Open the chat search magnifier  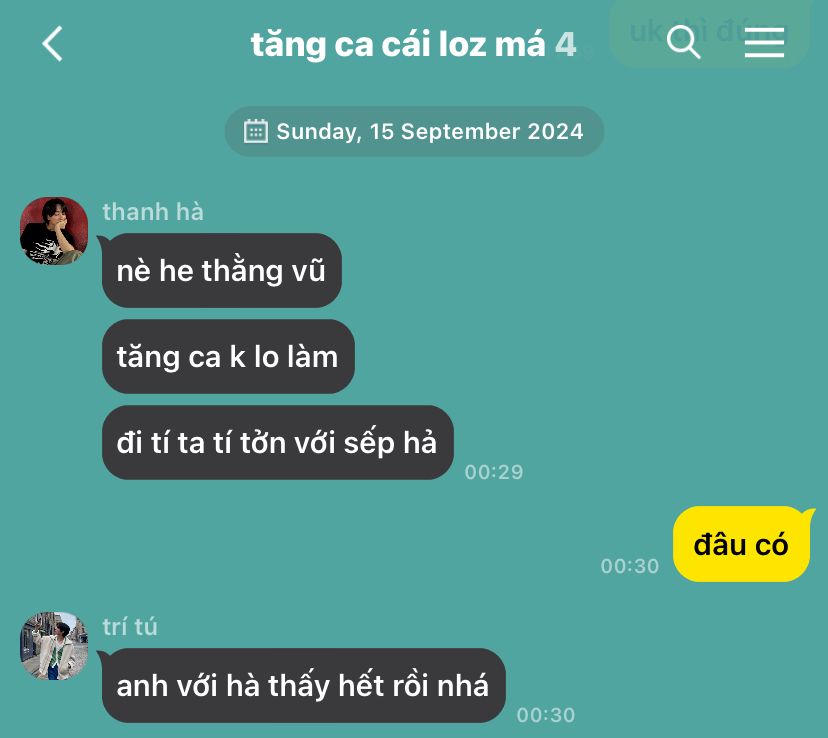(683, 42)
